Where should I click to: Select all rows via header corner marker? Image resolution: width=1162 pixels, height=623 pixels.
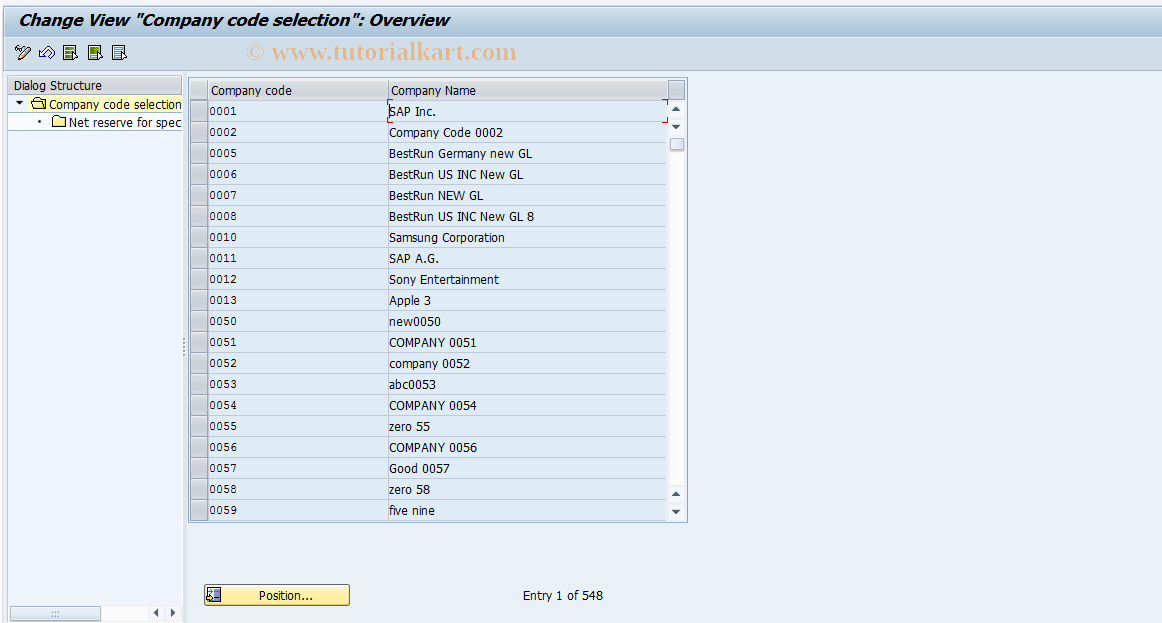tap(199, 90)
